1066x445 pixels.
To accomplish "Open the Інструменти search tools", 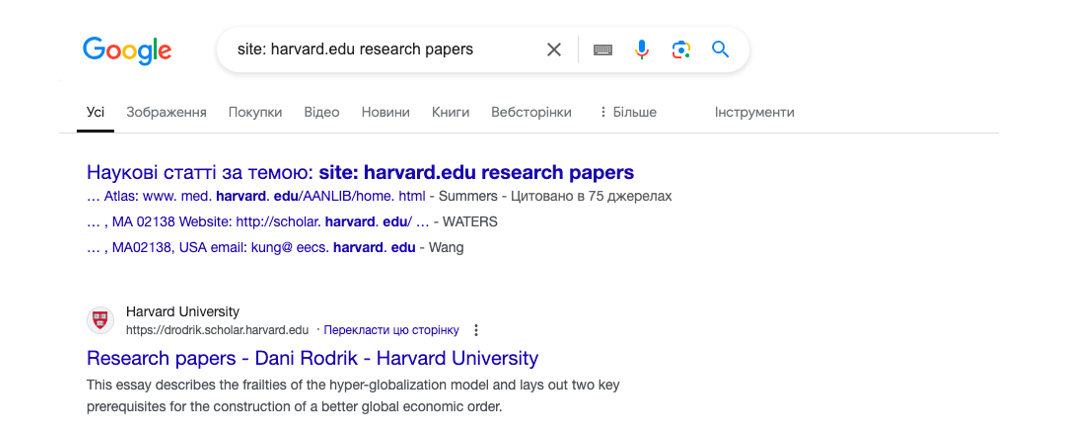I will click(x=754, y=112).
